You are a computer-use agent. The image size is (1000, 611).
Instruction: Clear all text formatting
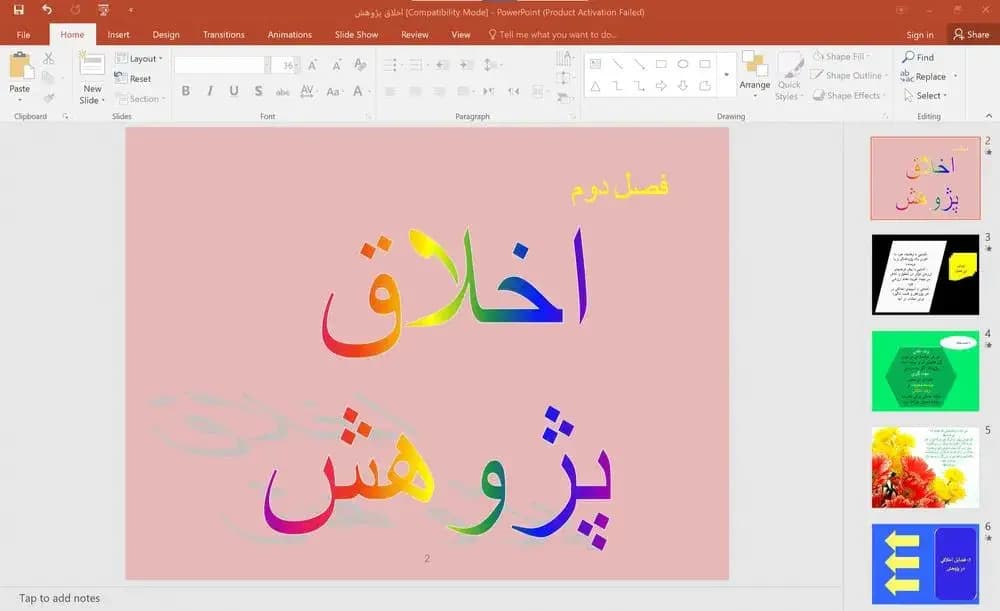pyautogui.click(x=360, y=65)
